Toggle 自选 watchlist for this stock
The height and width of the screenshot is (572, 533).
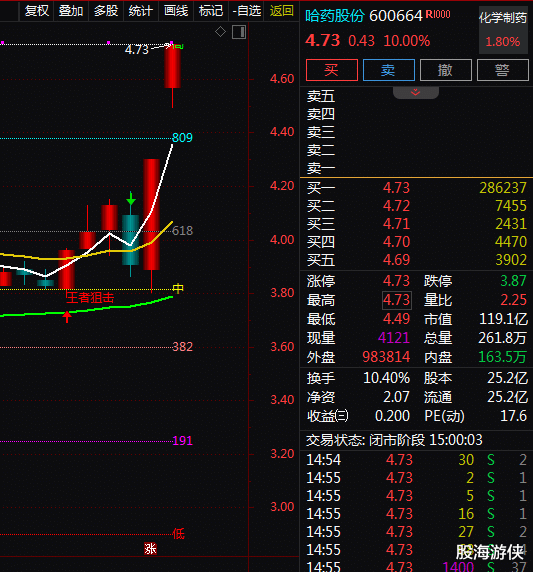point(247,11)
